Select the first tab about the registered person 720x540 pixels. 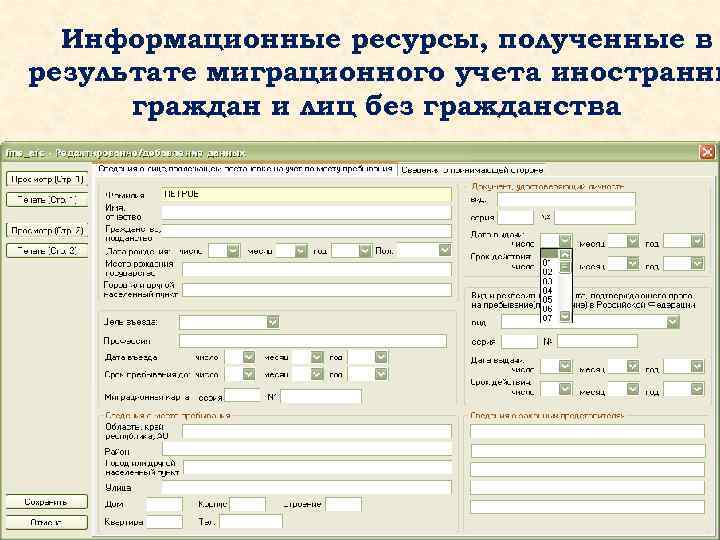(245, 169)
